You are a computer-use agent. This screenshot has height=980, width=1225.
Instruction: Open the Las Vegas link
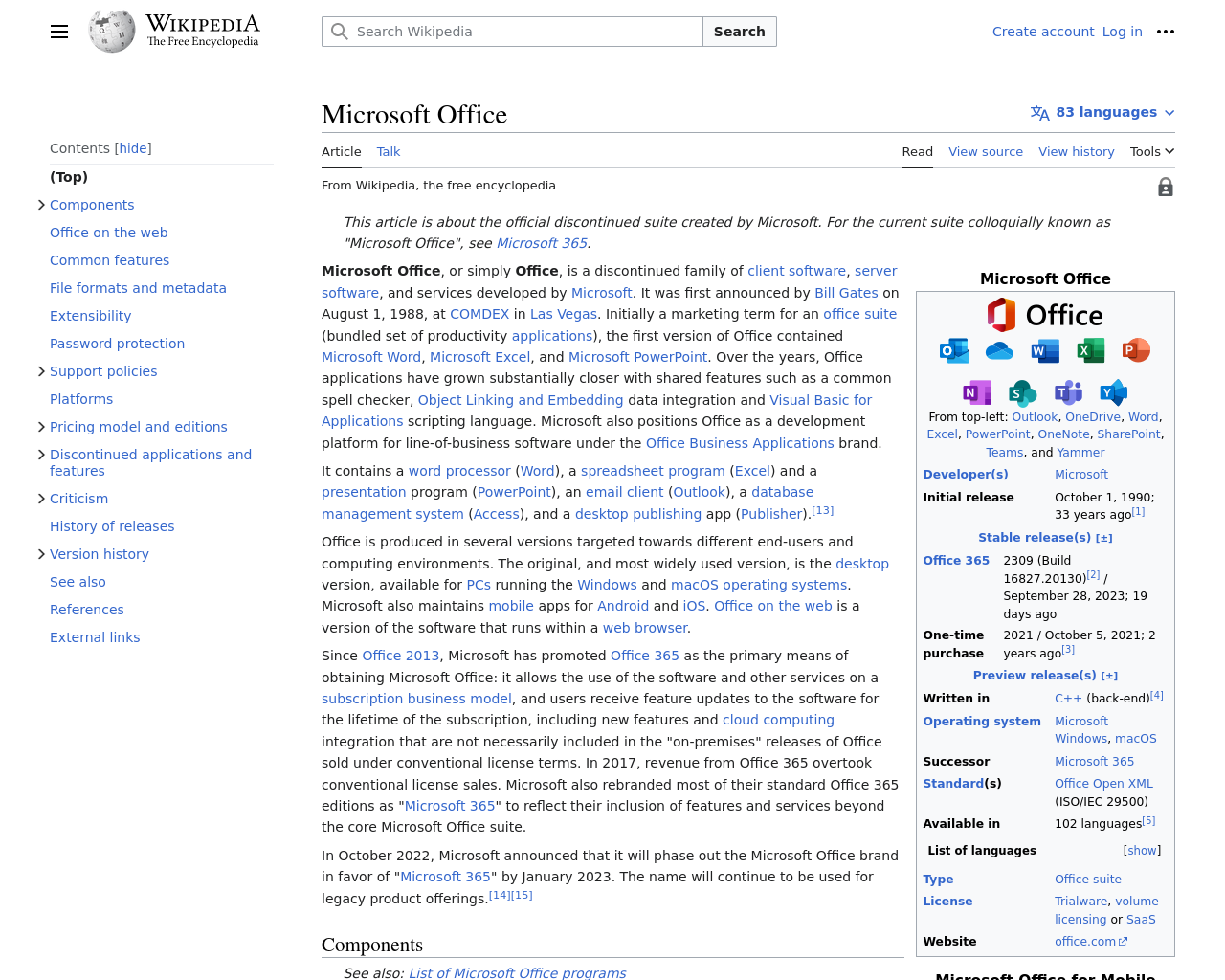coord(565,314)
